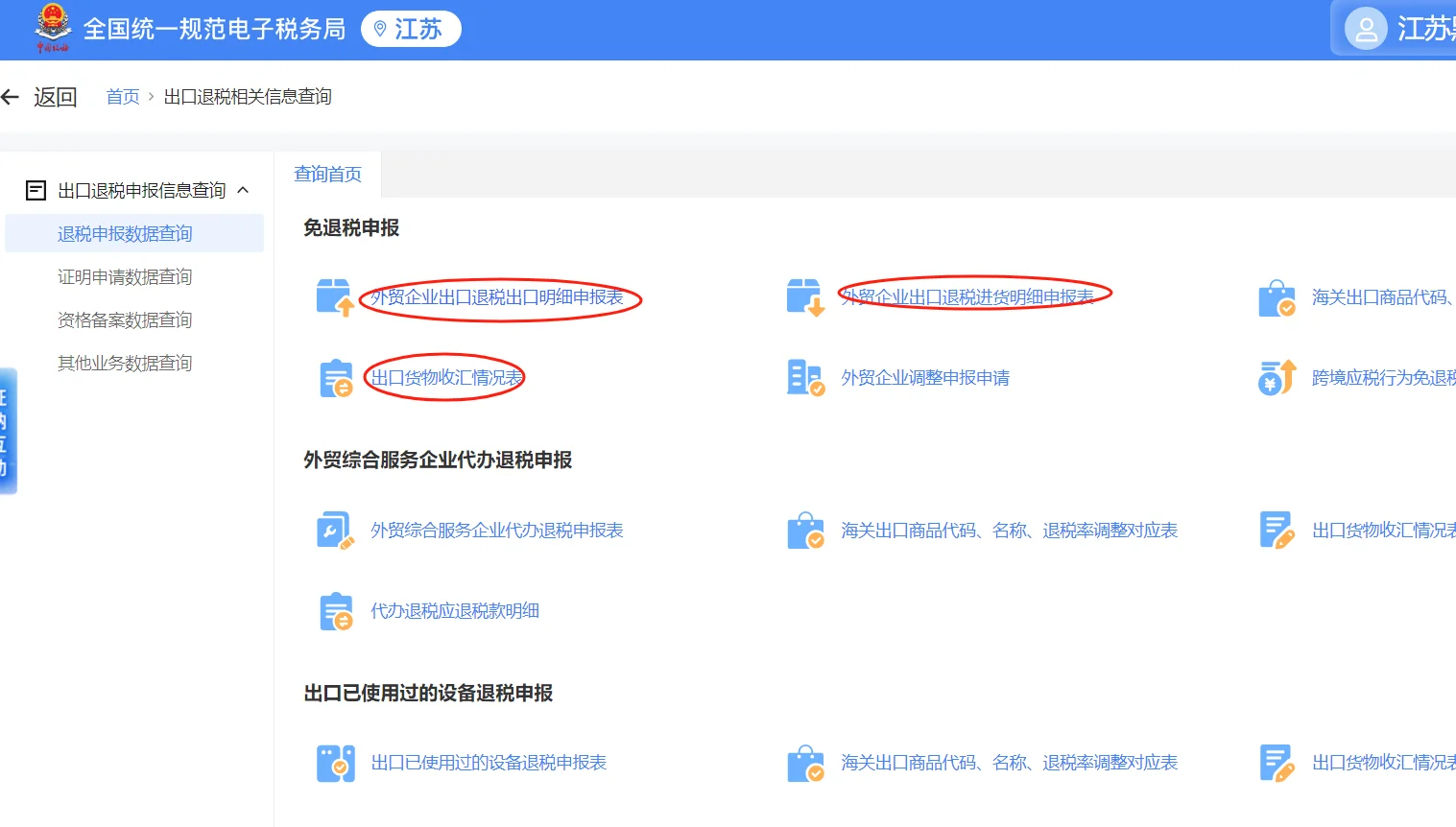Select the document icon beside 外贸企业调整申报申请
The image size is (1456, 827).
pyautogui.click(x=806, y=377)
